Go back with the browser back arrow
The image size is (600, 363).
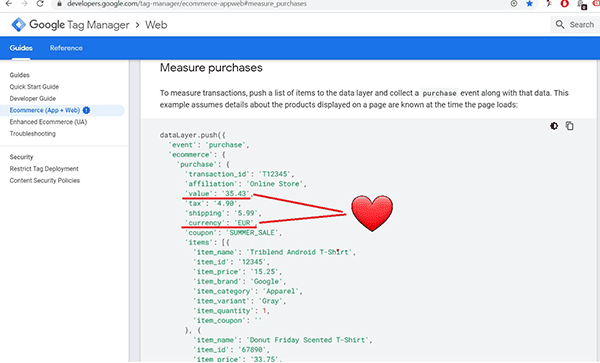point(8,3)
